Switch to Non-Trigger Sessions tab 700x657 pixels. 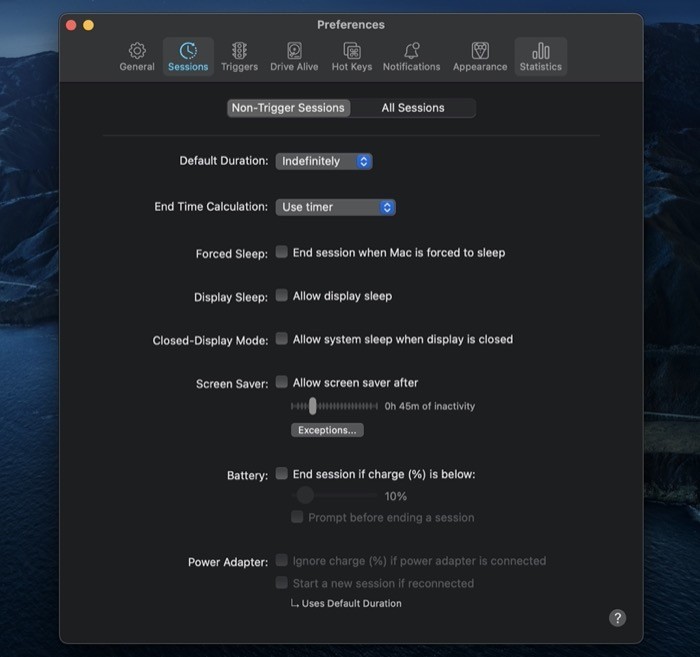click(288, 108)
